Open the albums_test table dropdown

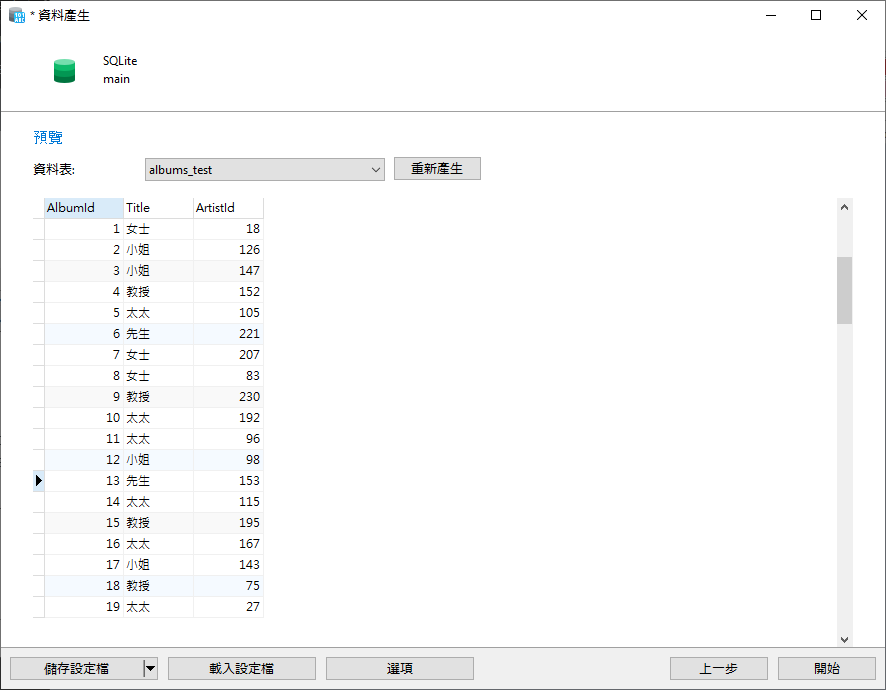pyautogui.click(x=374, y=169)
